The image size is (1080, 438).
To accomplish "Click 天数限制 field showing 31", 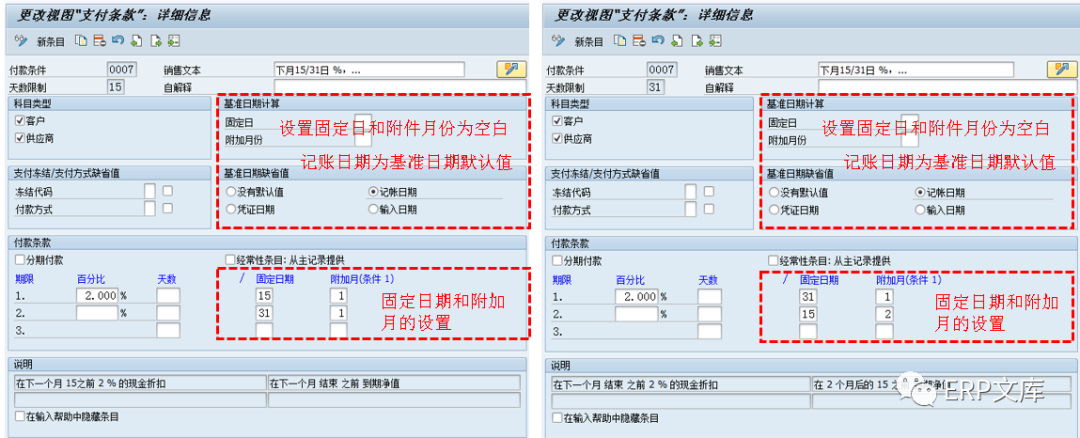I will [656, 87].
